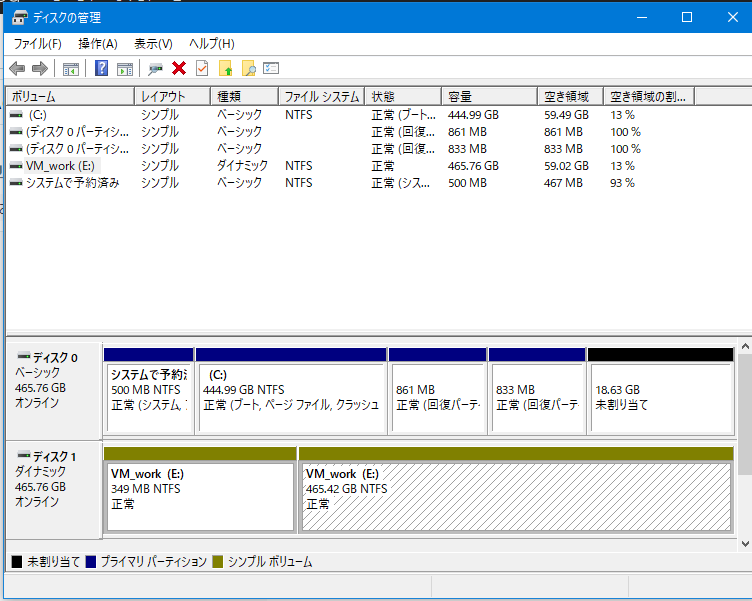Image resolution: width=752 pixels, height=601 pixels.
Task: Click the drive icon of システムで予約済み row
Action: click(x=16, y=183)
